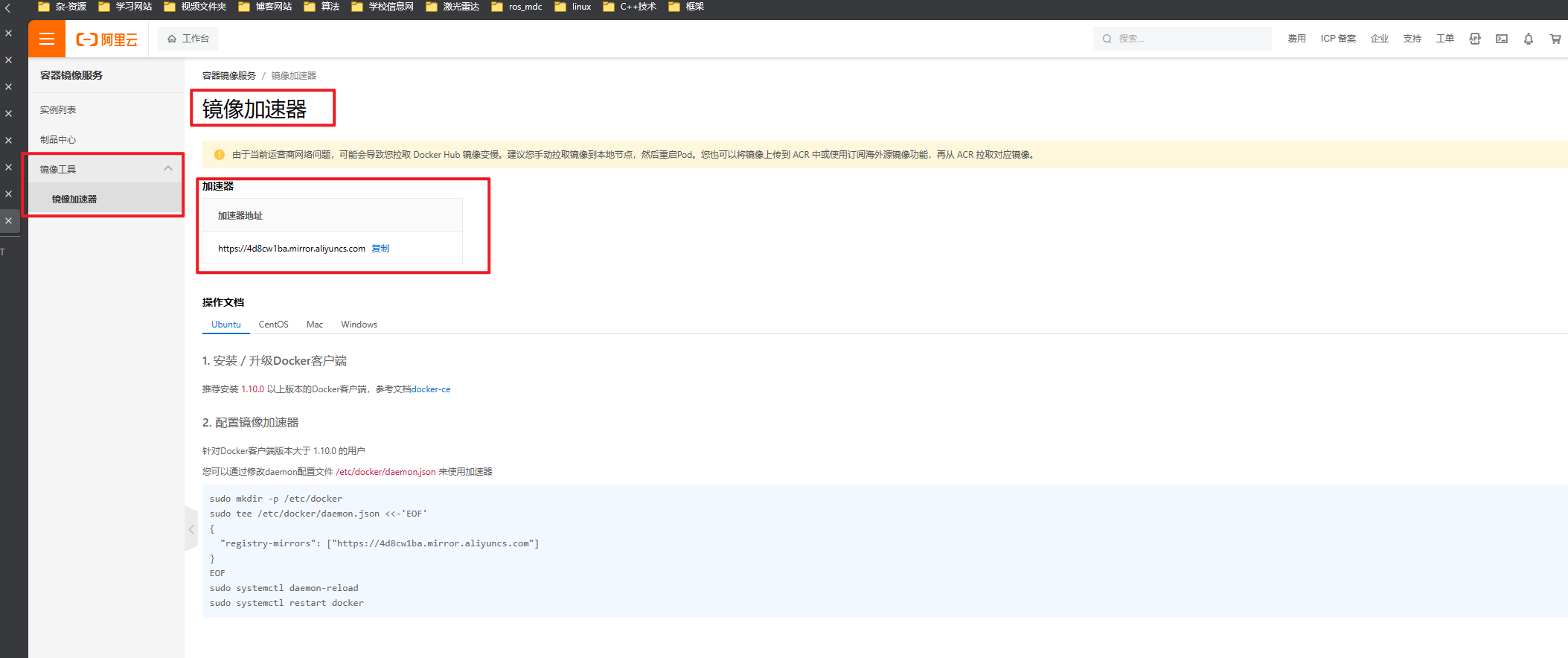1568x658 pixels.
Task: Open the 框架 bookmark folder
Action: coord(686,7)
